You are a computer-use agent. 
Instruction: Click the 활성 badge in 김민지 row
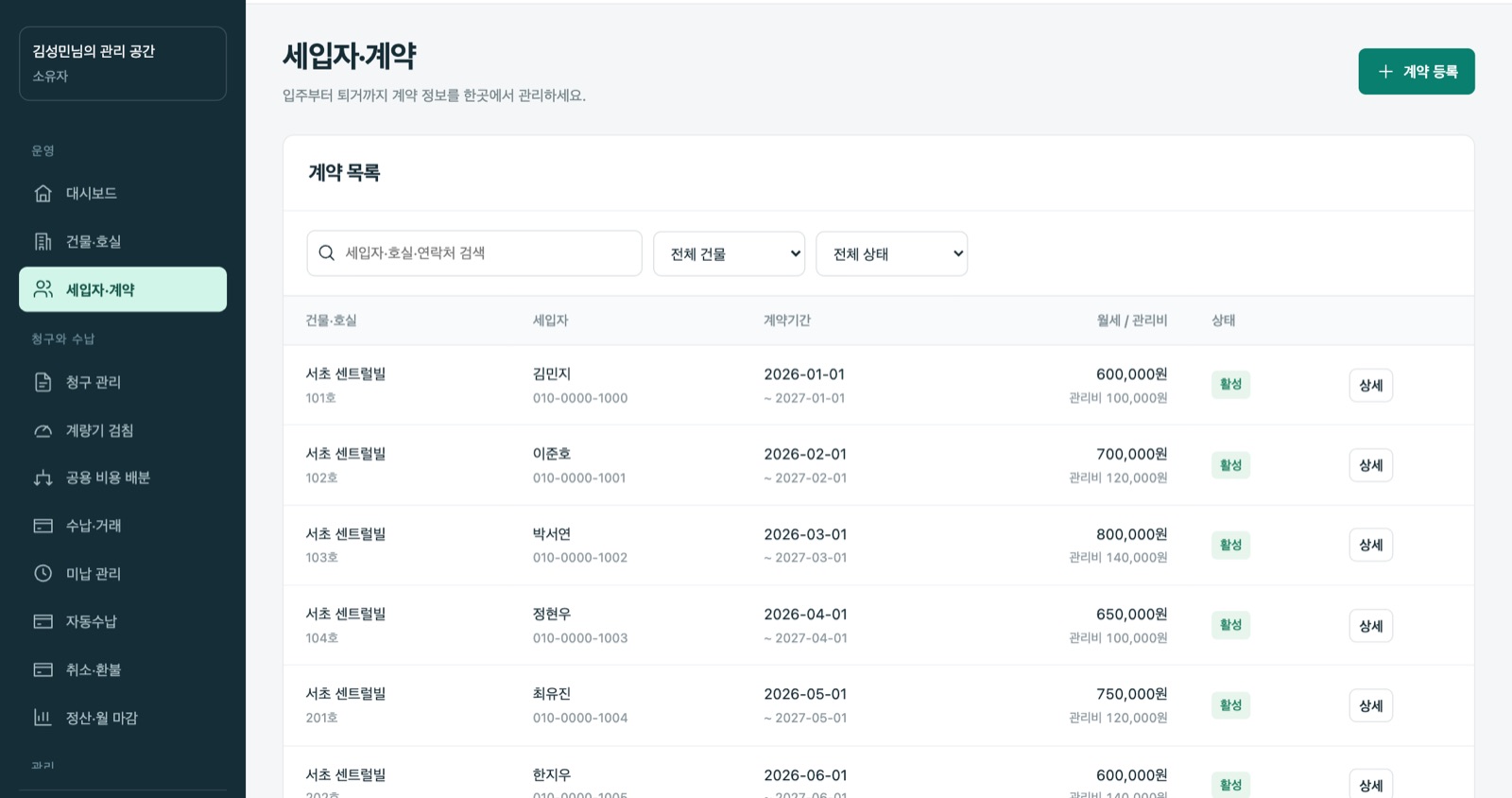(1230, 385)
